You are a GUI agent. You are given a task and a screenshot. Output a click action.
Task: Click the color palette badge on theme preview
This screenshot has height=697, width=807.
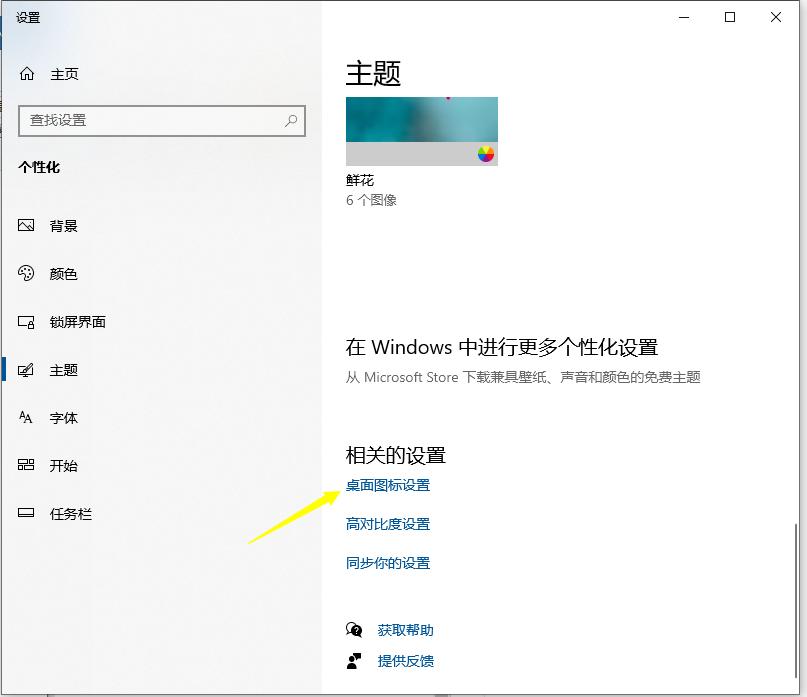[x=487, y=154]
